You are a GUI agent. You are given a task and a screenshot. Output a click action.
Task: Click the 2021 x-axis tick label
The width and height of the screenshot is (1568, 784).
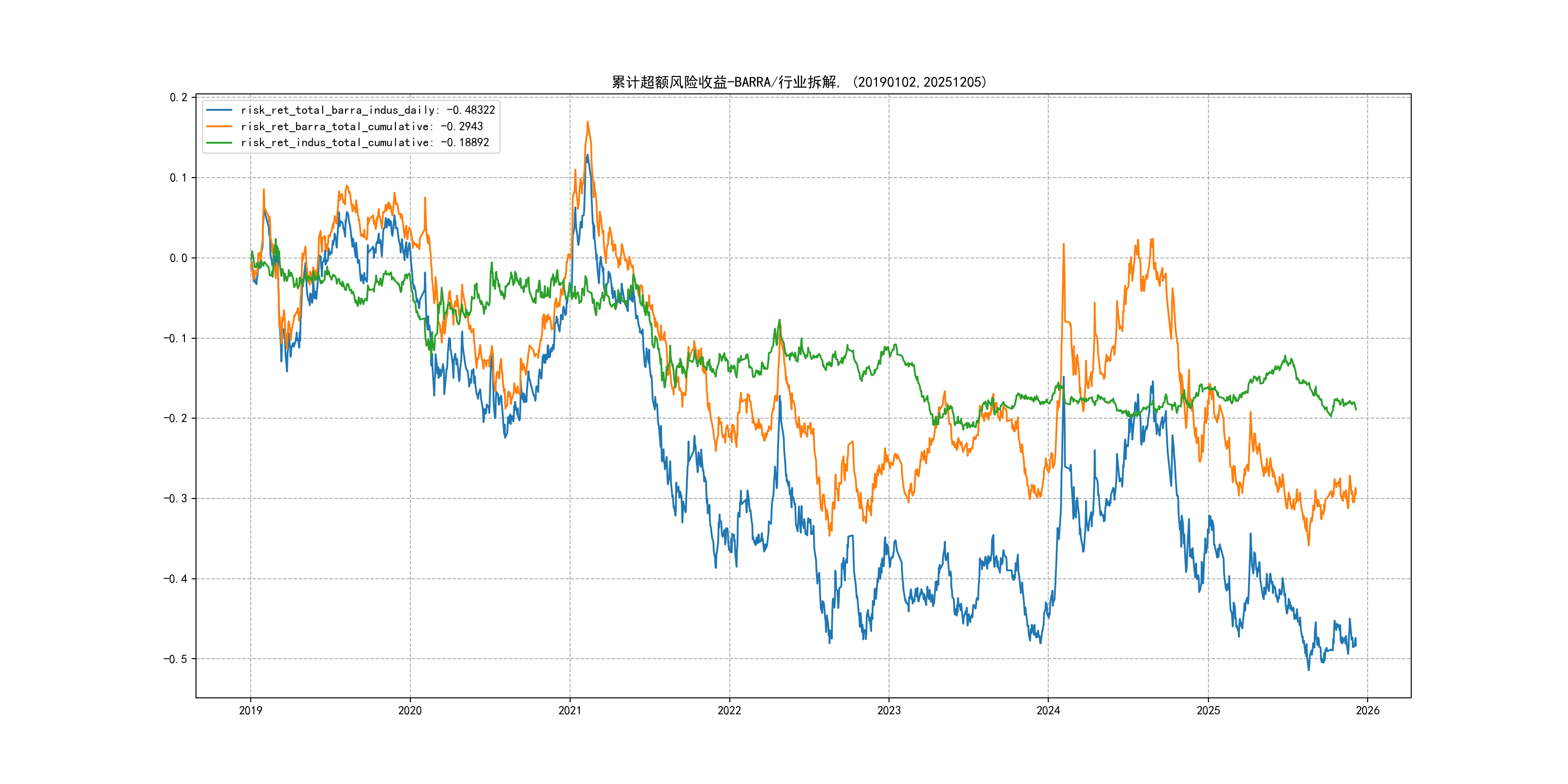pos(570,710)
